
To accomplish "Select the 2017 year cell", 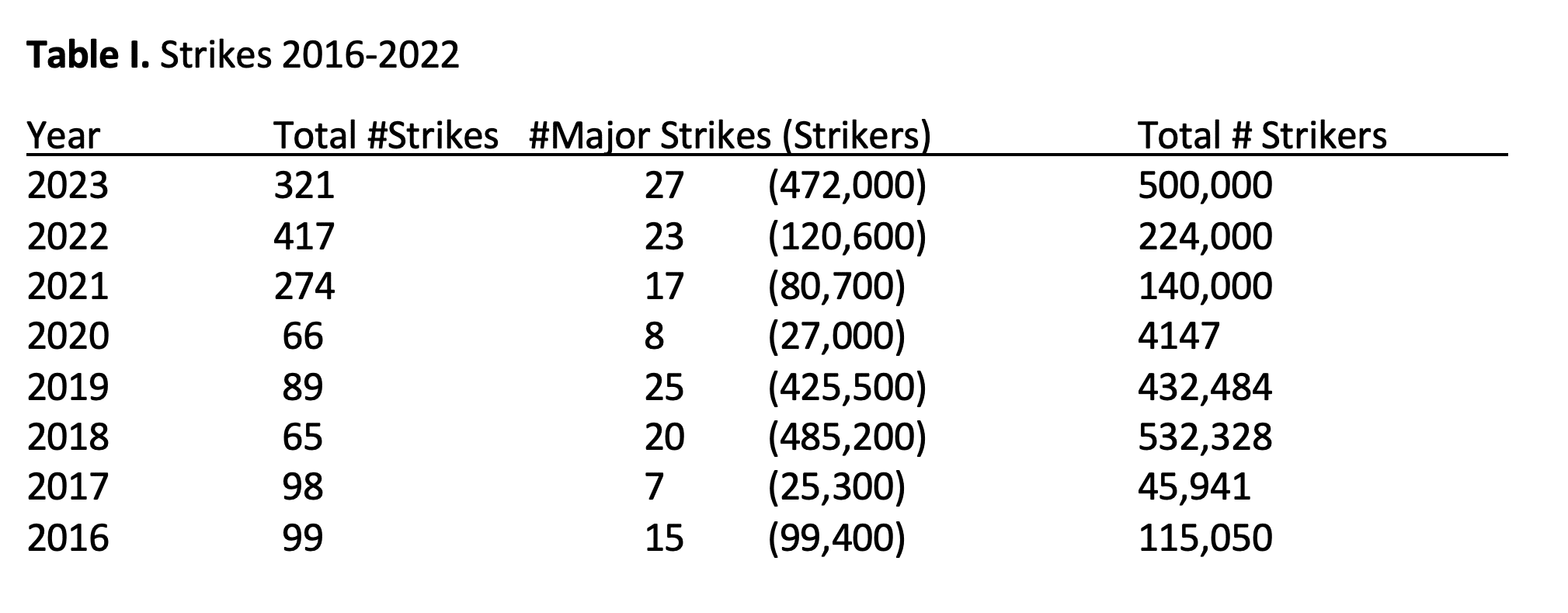I will 68,487.
